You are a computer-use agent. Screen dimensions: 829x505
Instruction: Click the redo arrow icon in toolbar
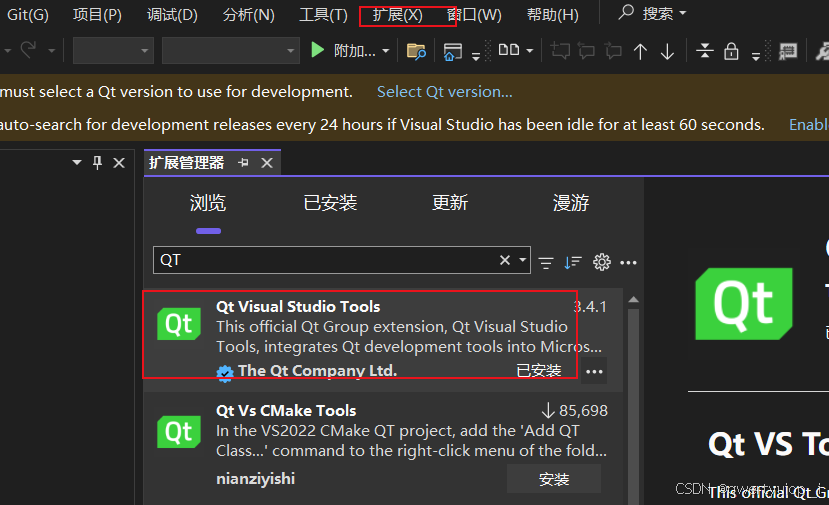pos(28,50)
